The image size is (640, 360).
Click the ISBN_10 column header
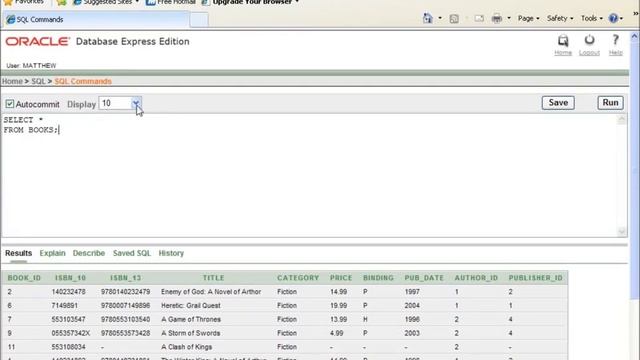pyautogui.click(x=70, y=278)
